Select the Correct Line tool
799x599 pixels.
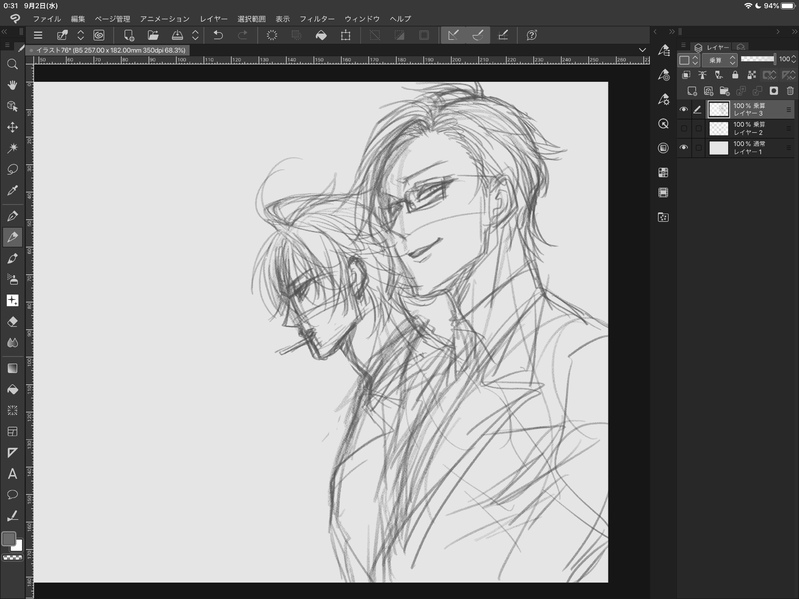coord(12,516)
